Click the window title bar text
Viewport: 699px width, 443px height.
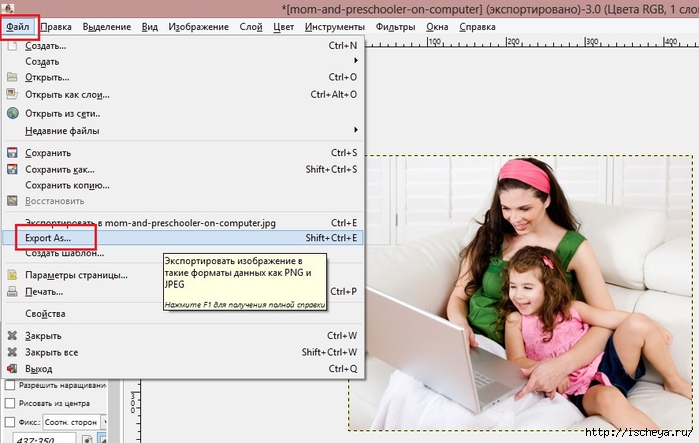(x=490, y=9)
